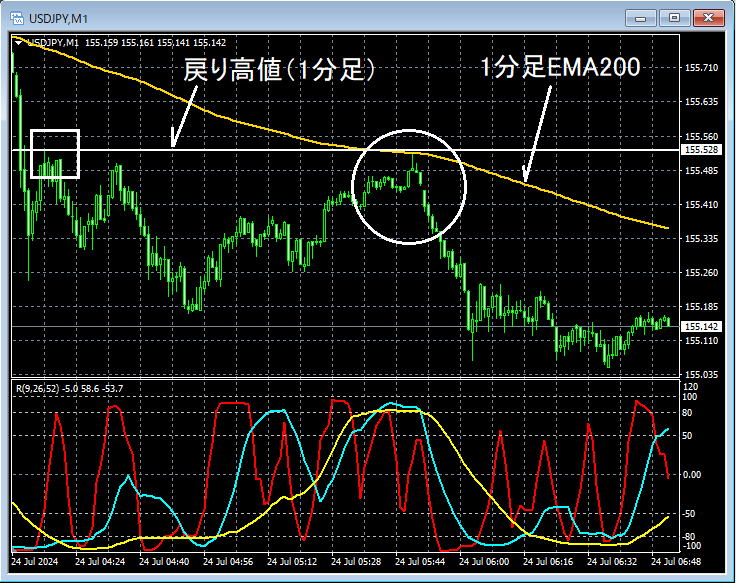This screenshot has height=583, width=737.
Task: Click the 155.485 price scale label
Action: pos(701,171)
